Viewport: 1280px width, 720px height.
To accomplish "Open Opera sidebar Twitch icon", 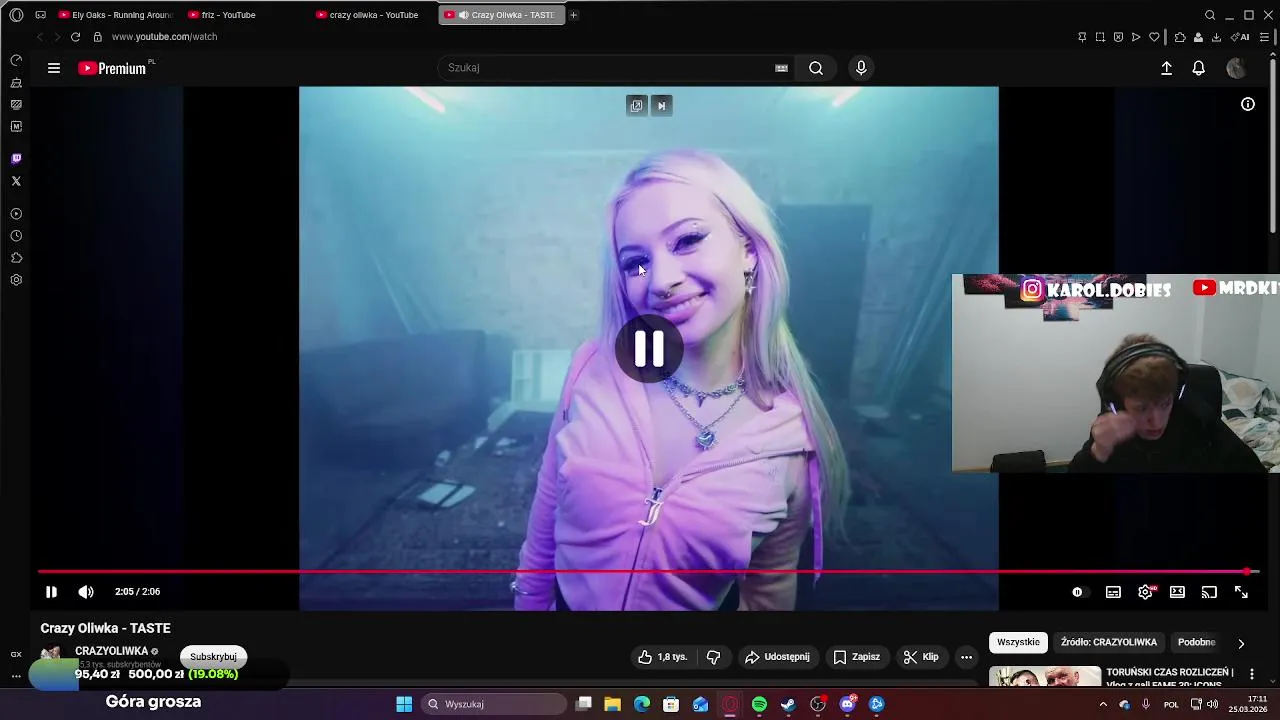I will [16, 158].
